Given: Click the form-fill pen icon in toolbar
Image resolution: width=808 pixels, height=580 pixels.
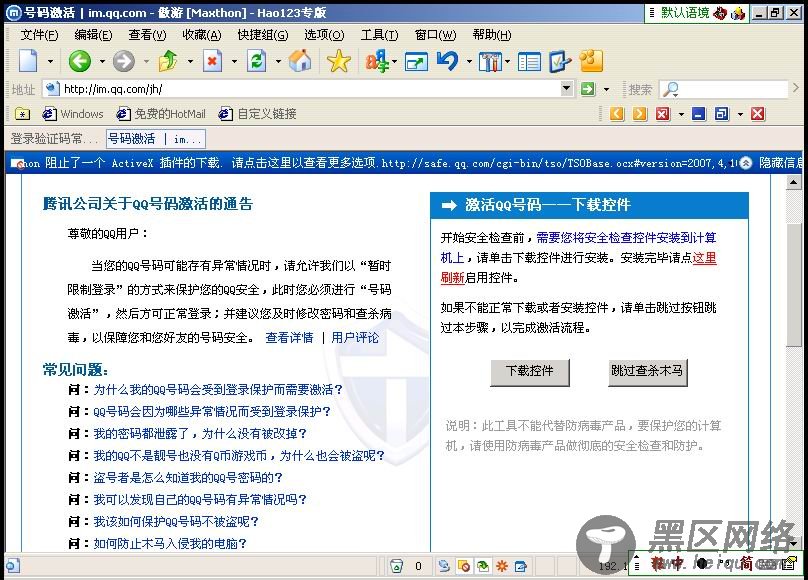Looking at the screenshot, I should [x=560, y=61].
